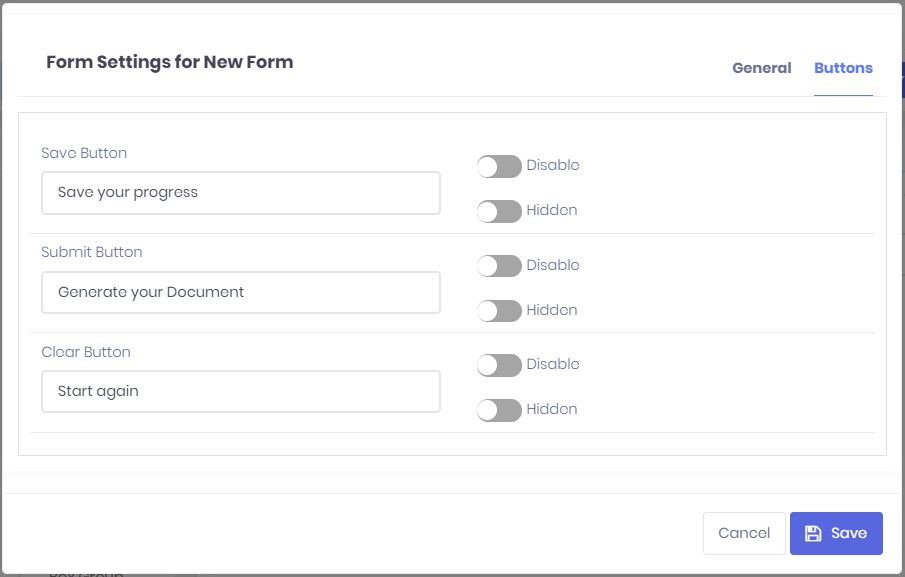Switch to the General tab
905x577 pixels.
click(x=761, y=69)
